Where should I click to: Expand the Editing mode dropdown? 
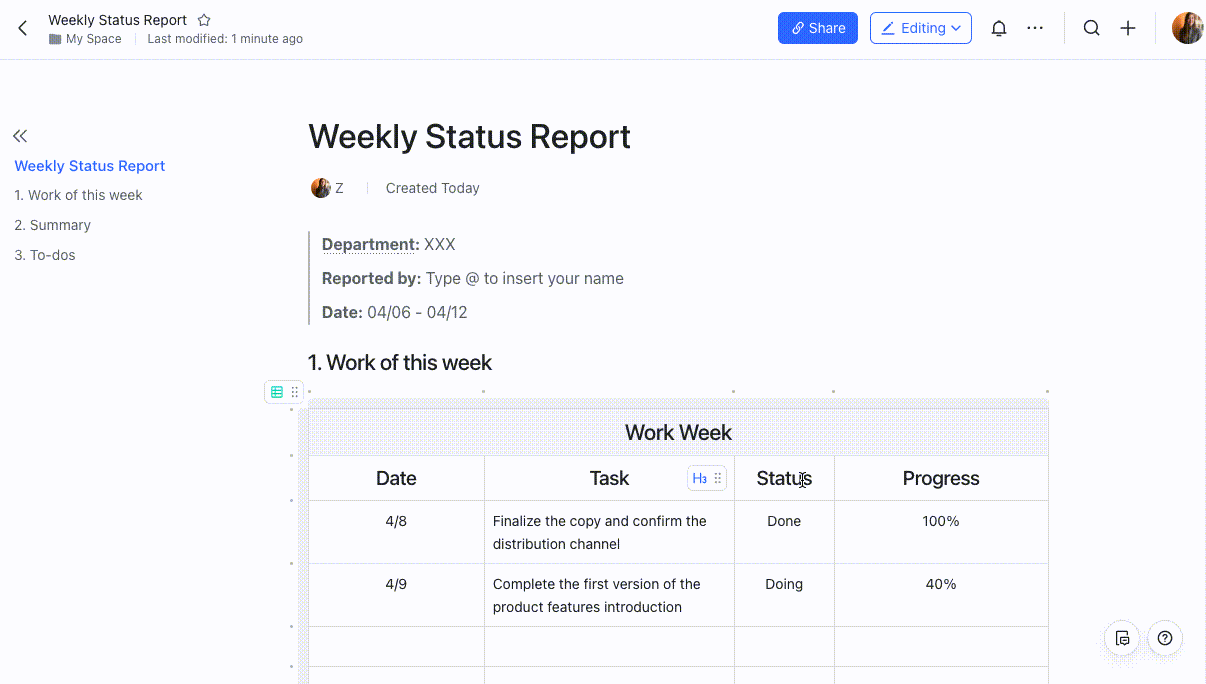click(920, 28)
